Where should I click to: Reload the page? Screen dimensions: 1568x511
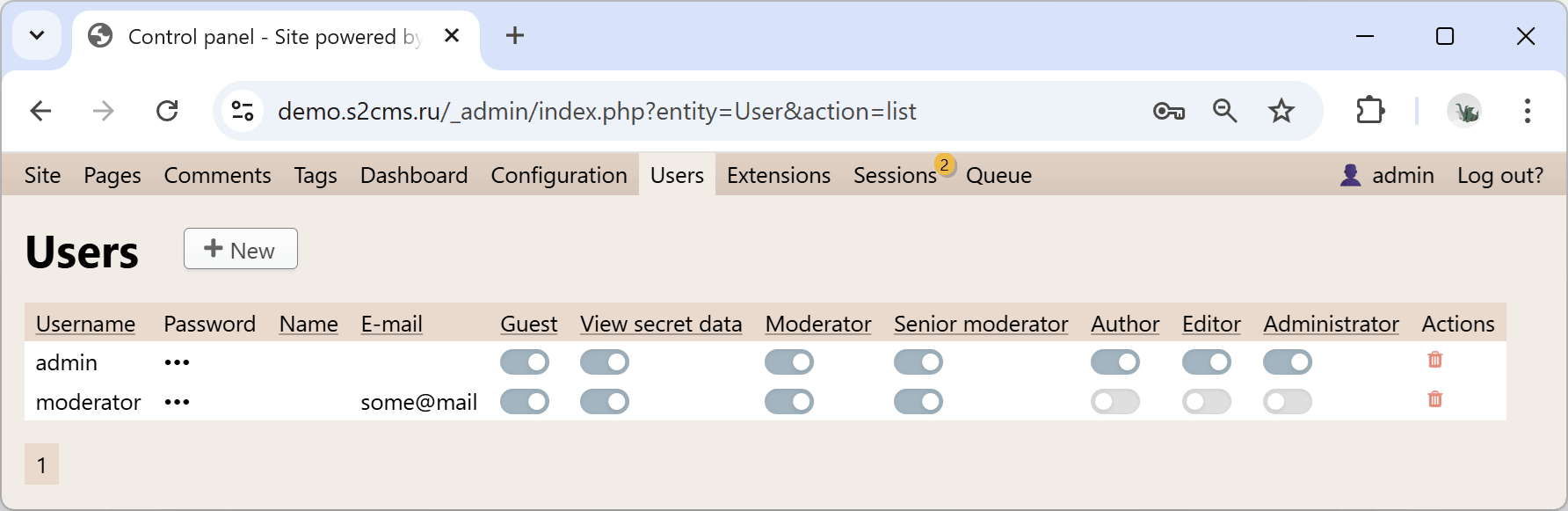point(167,111)
